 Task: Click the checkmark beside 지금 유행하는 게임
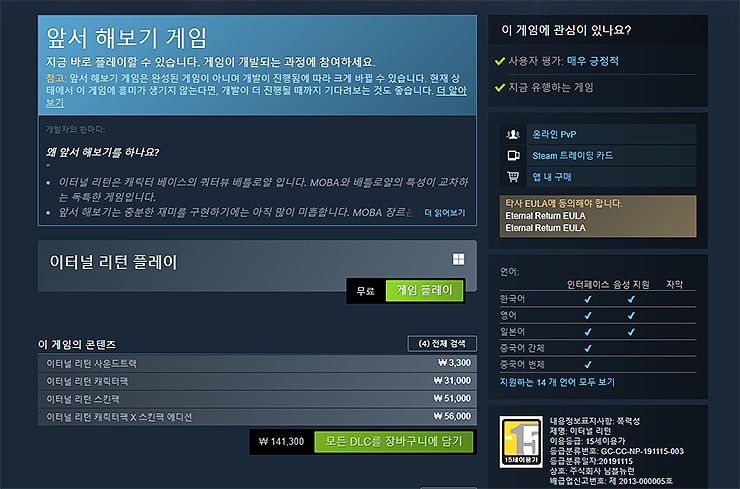pos(500,87)
